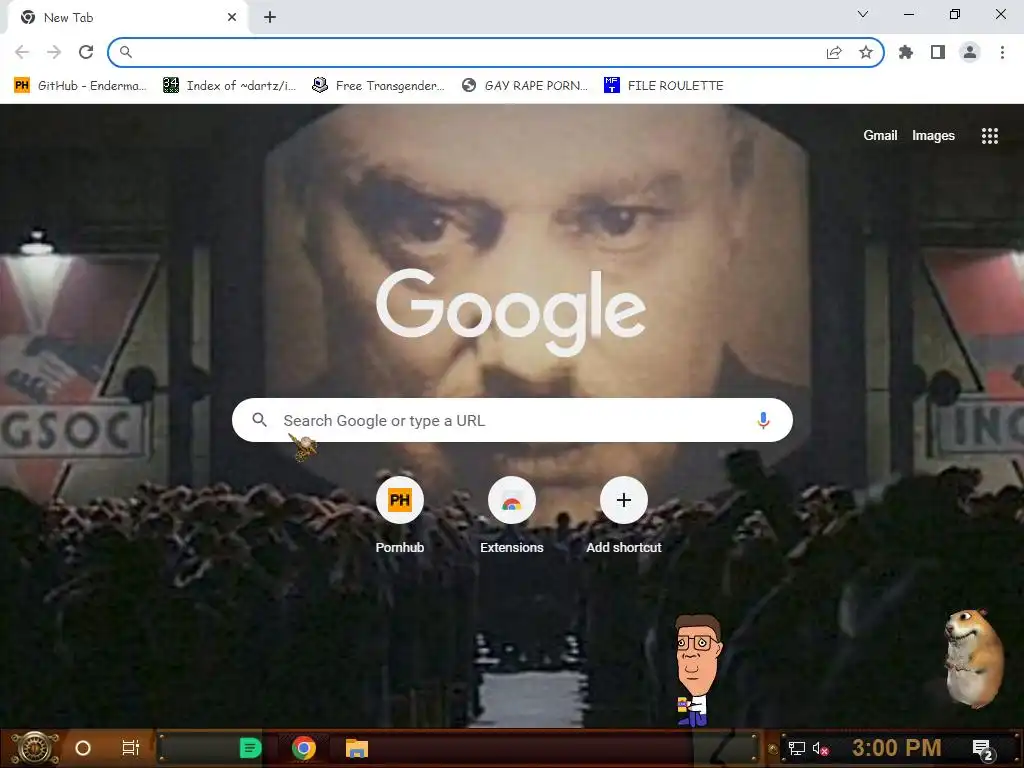
Task: Reload the current page
Action: tap(86, 52)
